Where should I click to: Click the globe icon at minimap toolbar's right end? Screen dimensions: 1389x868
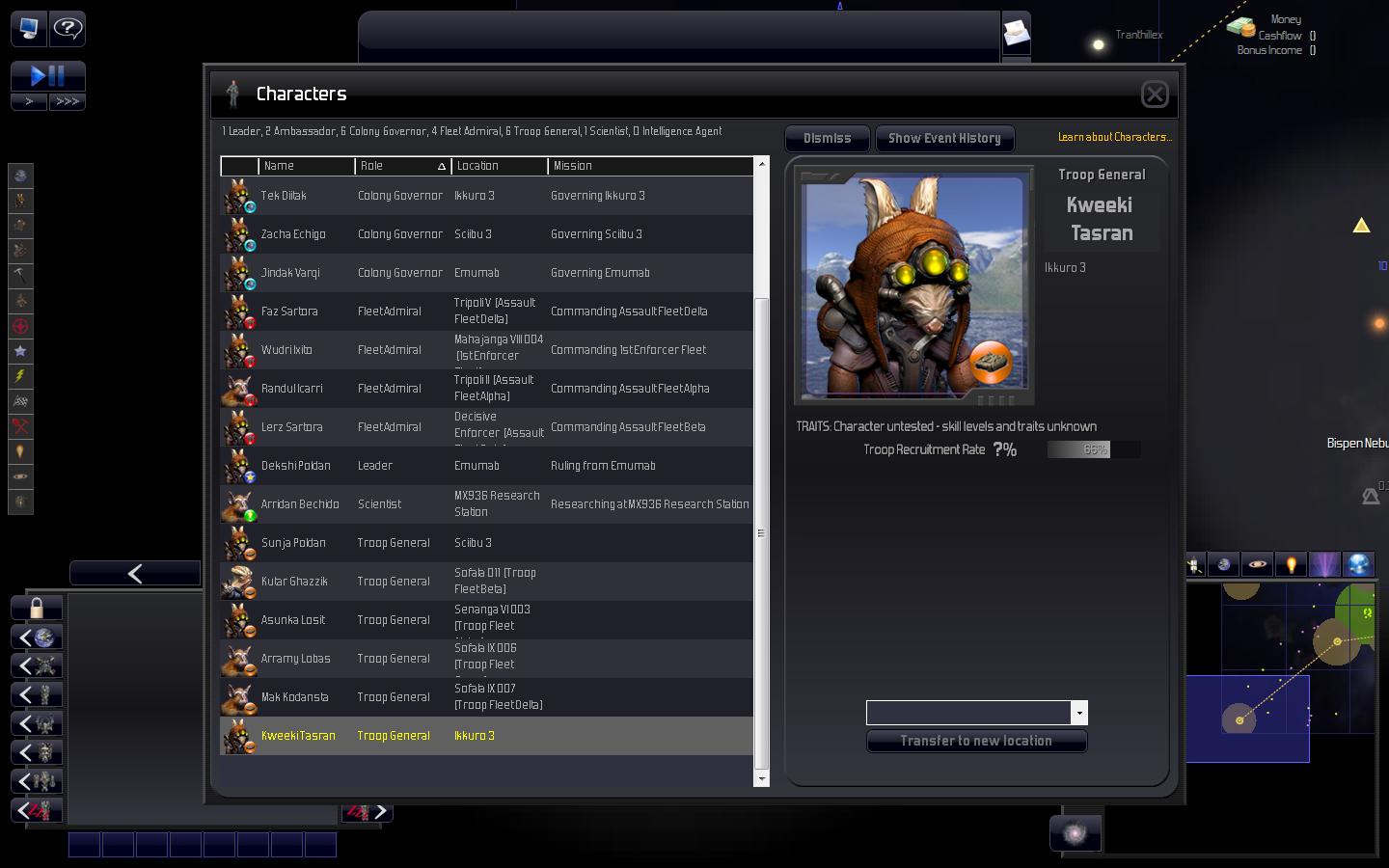(x=1358, y=565)
